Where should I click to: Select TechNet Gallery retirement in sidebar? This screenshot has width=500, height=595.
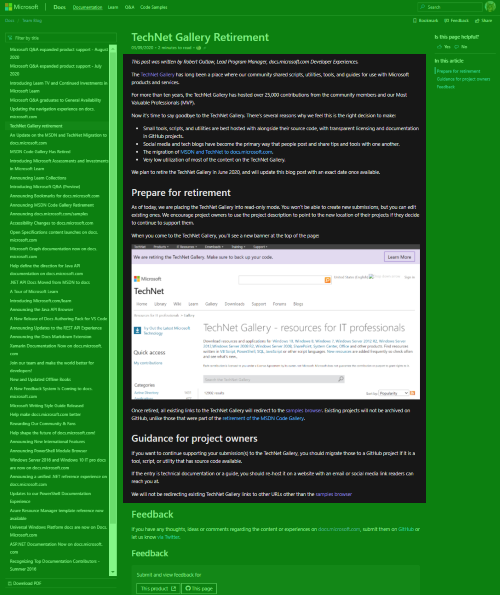click(36, 126)
